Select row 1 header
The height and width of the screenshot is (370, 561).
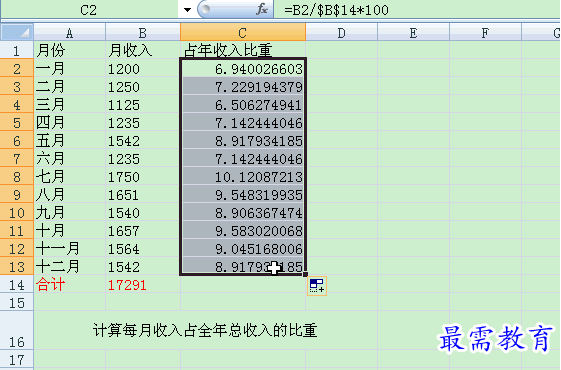(17, 50)
